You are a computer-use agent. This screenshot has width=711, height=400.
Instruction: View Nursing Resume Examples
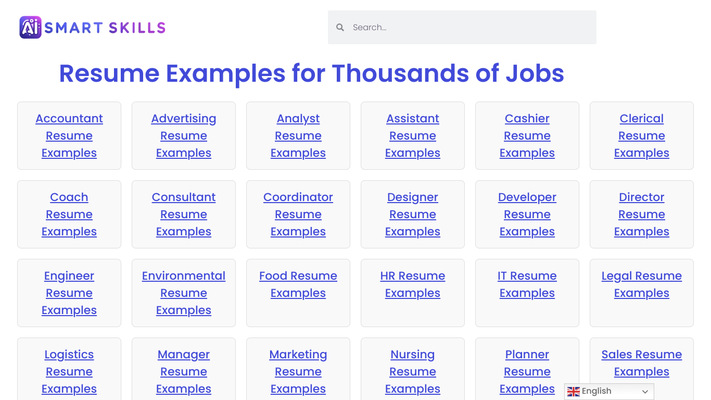click(x=413, y=371)
